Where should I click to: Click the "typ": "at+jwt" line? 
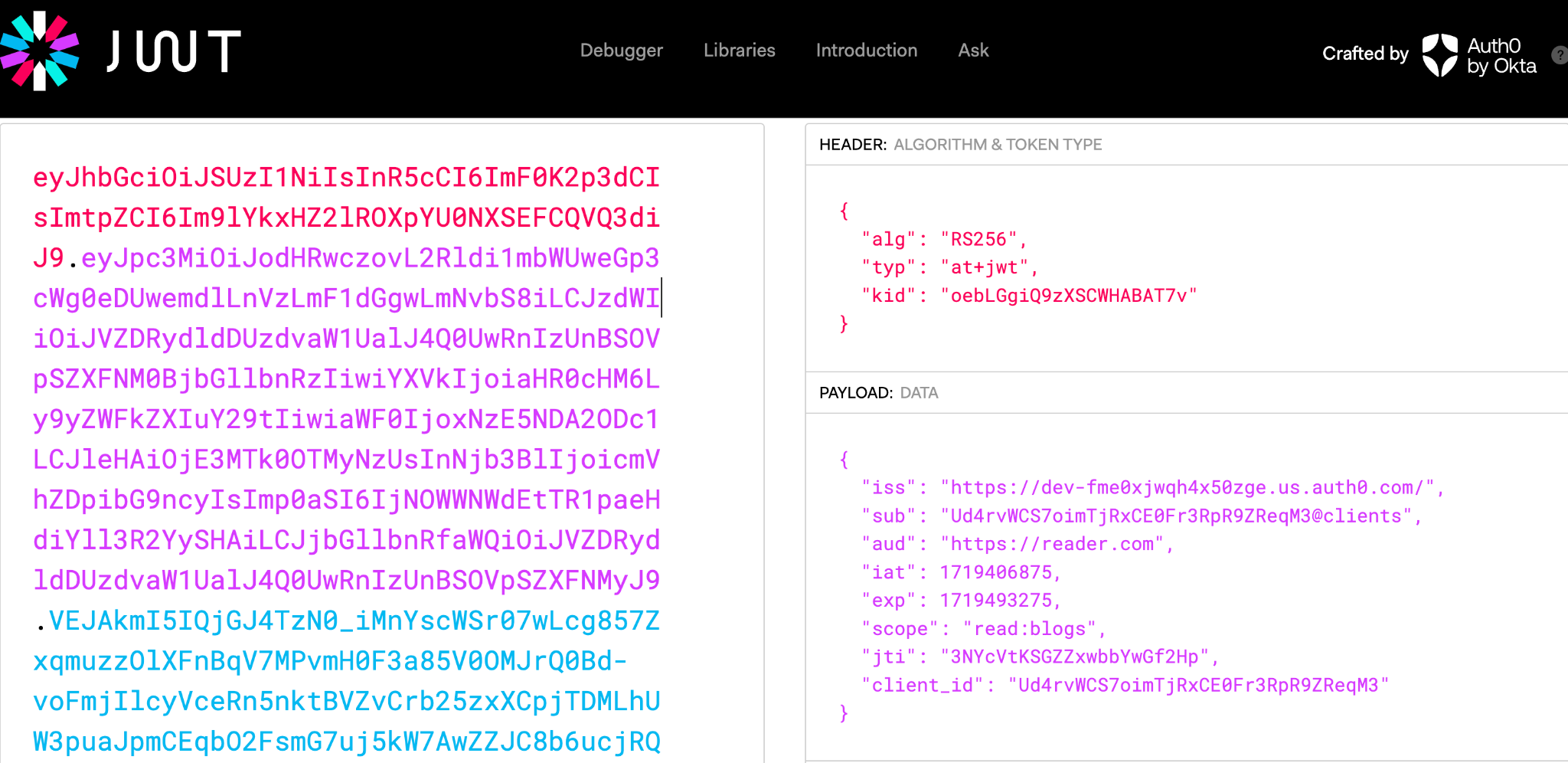click(949, 267)
